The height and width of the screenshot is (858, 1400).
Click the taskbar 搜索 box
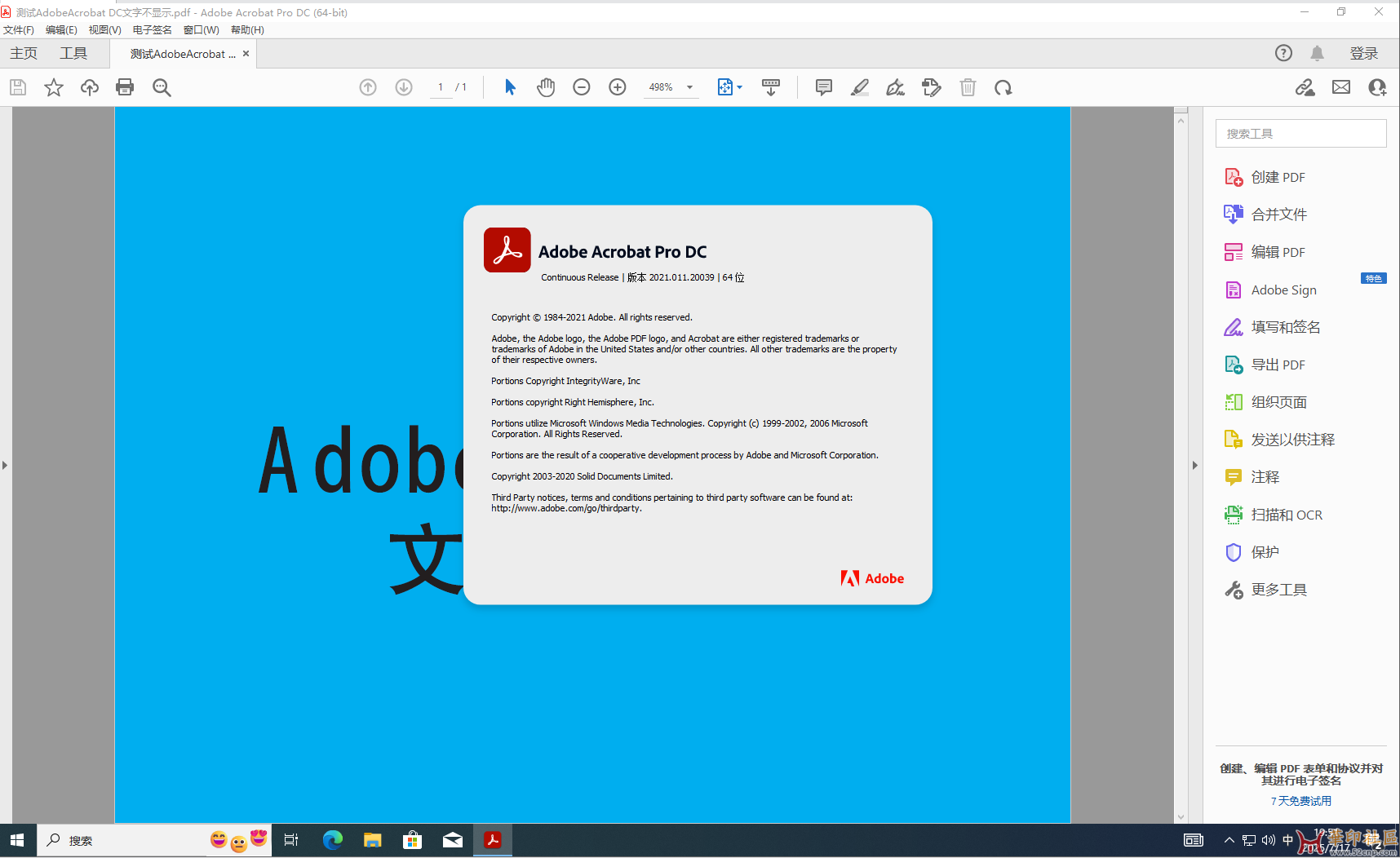(154, 840)
